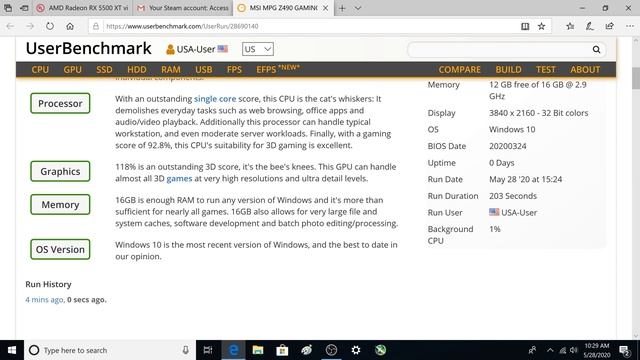Open the favorites hub icon
Viewport: 640px width, 360px height.
click(570, 26)
